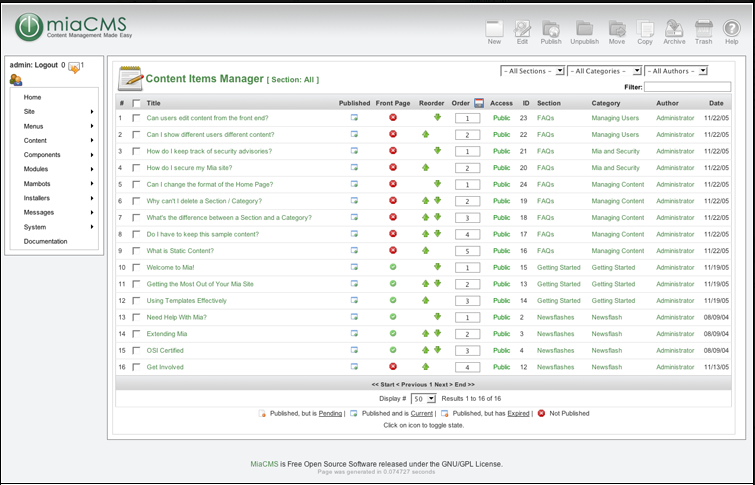The image size is (755, 485).
Task: Open the Modules menu item
Action: tap(36, 169)
